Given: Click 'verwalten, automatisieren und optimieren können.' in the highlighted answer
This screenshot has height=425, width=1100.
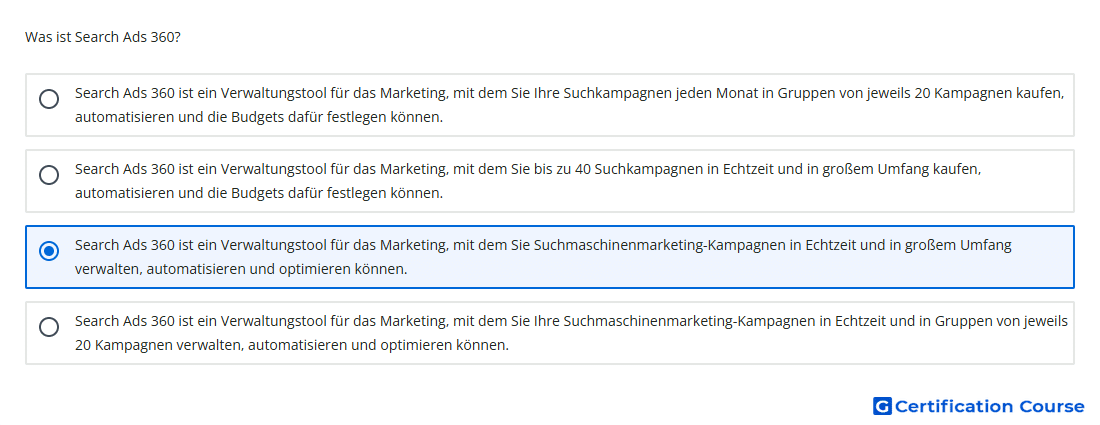Looking at the screenshot, I should pos(241,269).
